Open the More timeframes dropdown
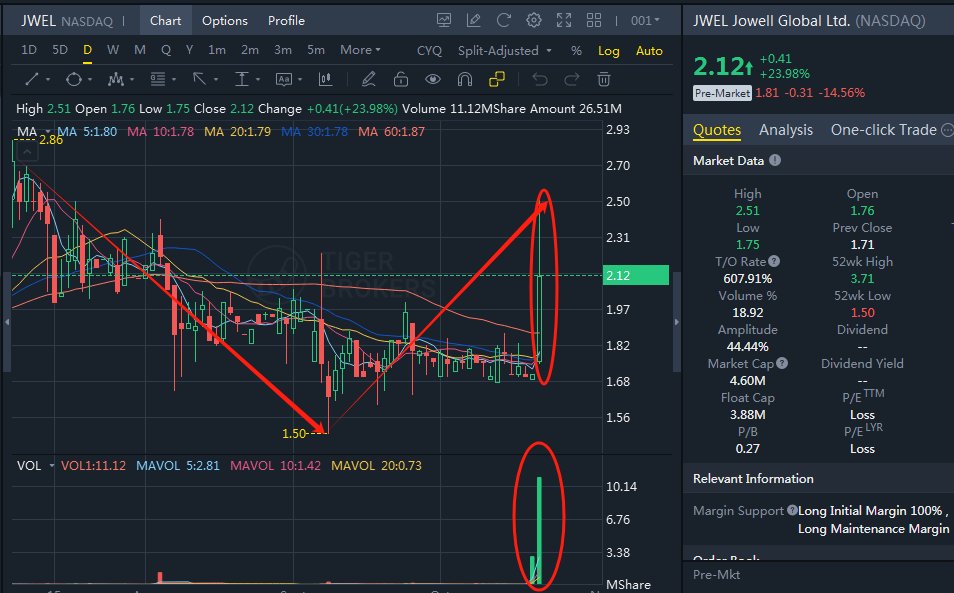 (360, 50)
